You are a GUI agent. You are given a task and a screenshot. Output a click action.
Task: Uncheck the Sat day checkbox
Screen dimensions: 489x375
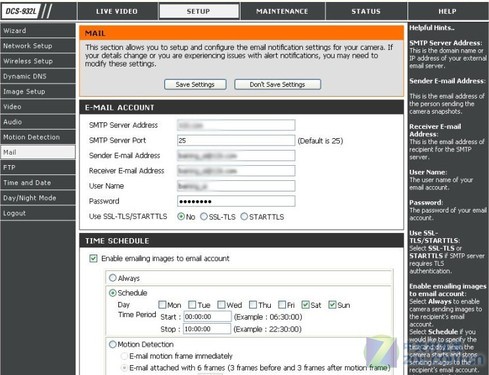click(305, 305)
